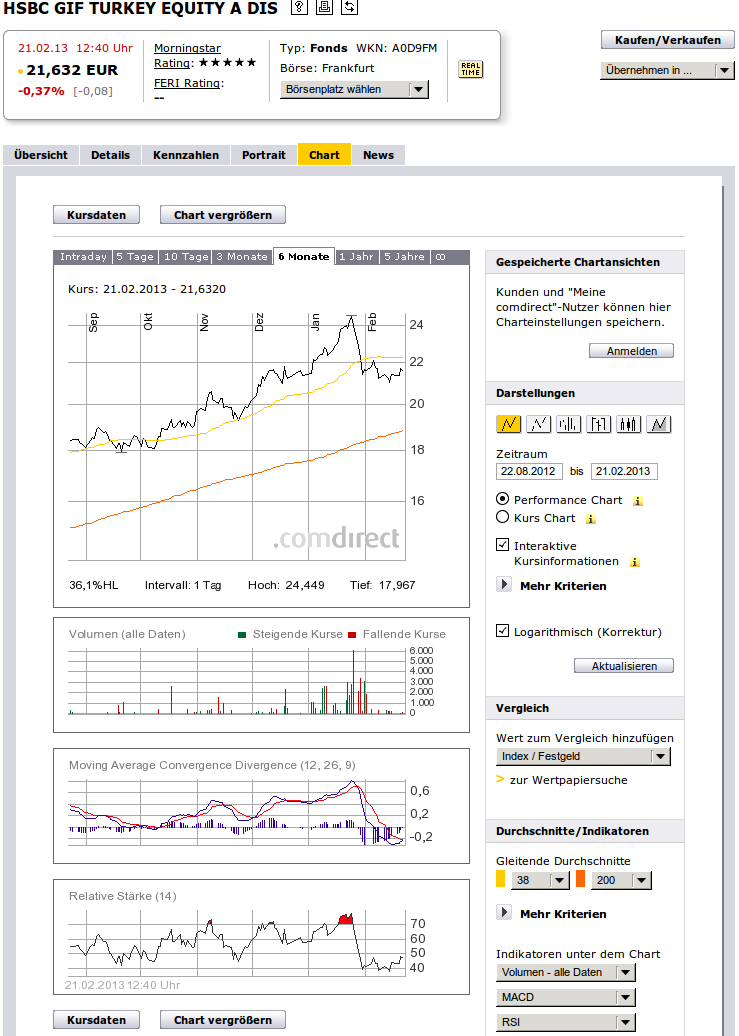Click the top Chart vergrößern button

(223, 215)
